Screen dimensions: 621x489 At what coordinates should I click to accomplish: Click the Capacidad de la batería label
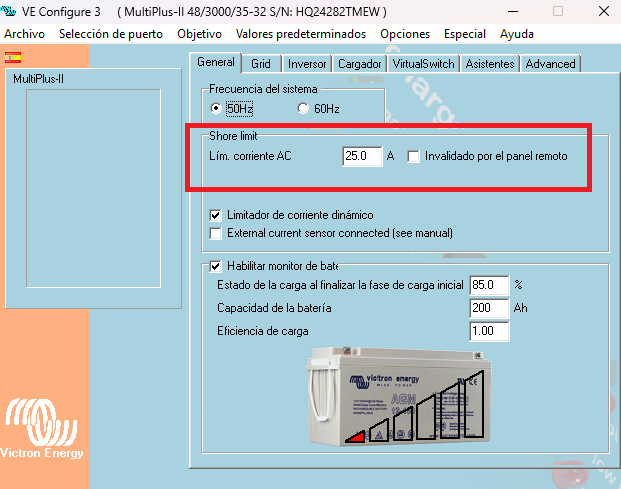(x=274, y=308)
